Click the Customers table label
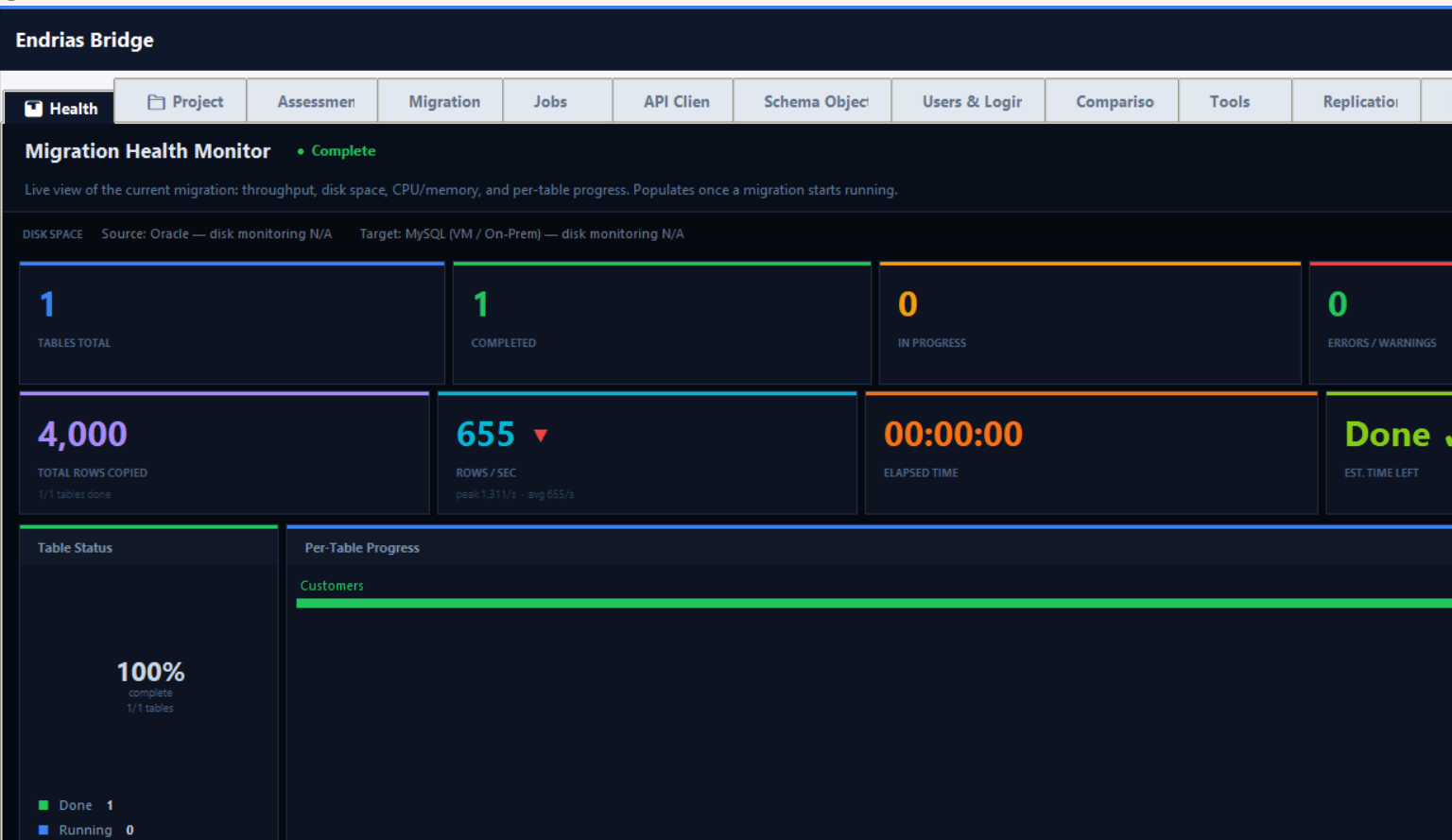The height and width of the screenshot is (840, 1452). pos(332,586)
